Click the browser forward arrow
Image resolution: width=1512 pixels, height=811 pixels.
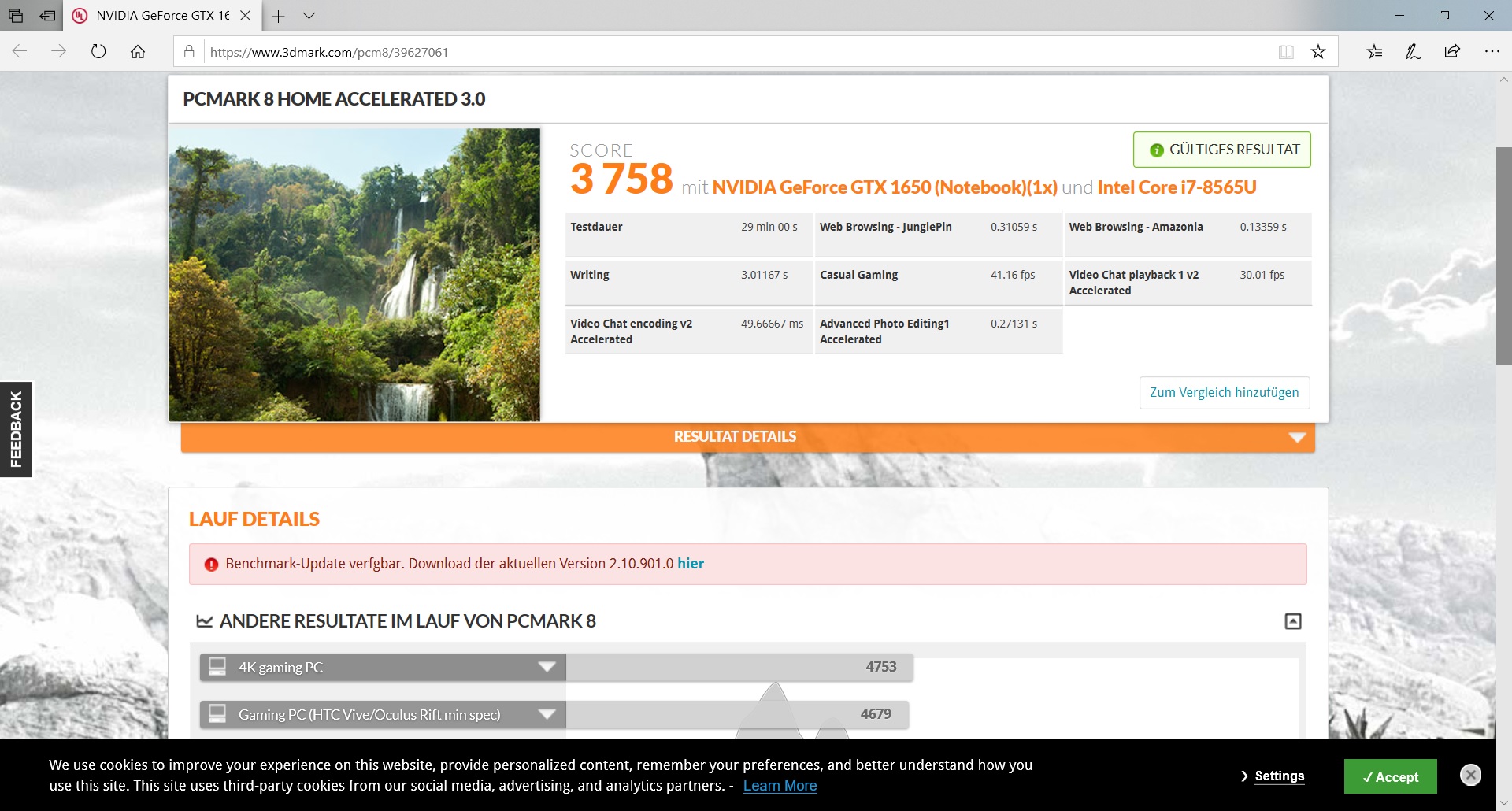pos(59,52)
